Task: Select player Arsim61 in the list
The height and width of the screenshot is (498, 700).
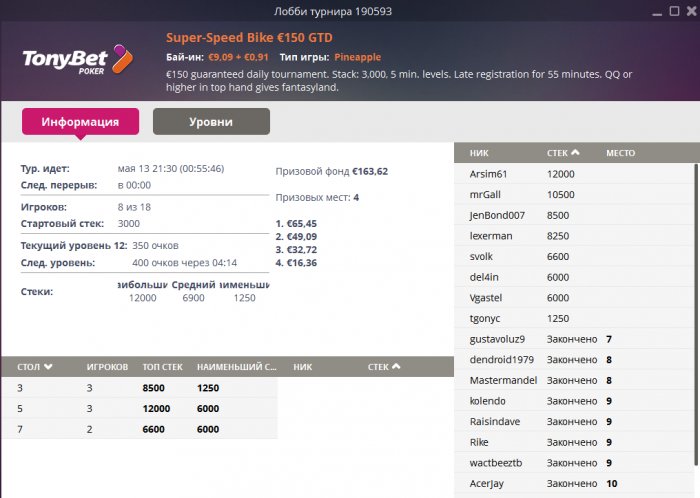Action: click(489, 174)
